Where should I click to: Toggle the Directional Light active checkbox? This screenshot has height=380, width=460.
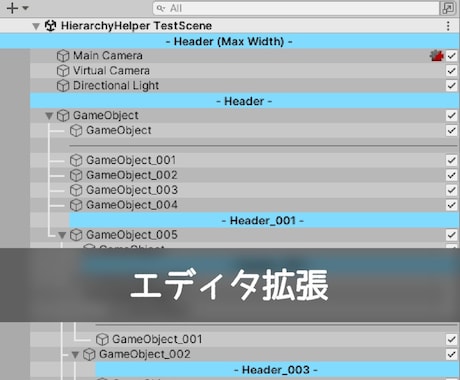pos(452,86)
